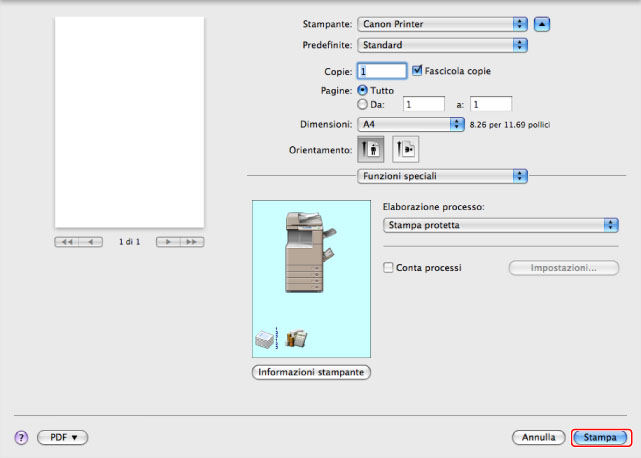
Task: Choose Tutto pages radio button
Action: 363,90
